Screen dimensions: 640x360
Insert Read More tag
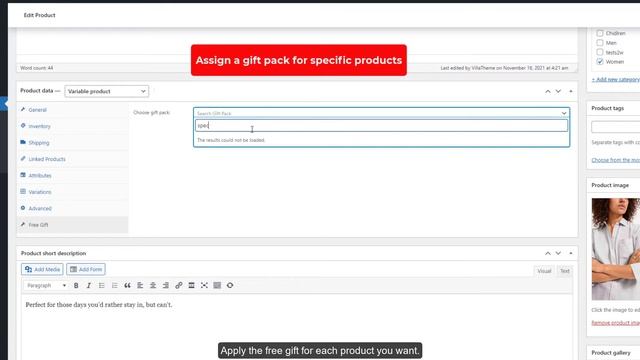click(191, 286)
